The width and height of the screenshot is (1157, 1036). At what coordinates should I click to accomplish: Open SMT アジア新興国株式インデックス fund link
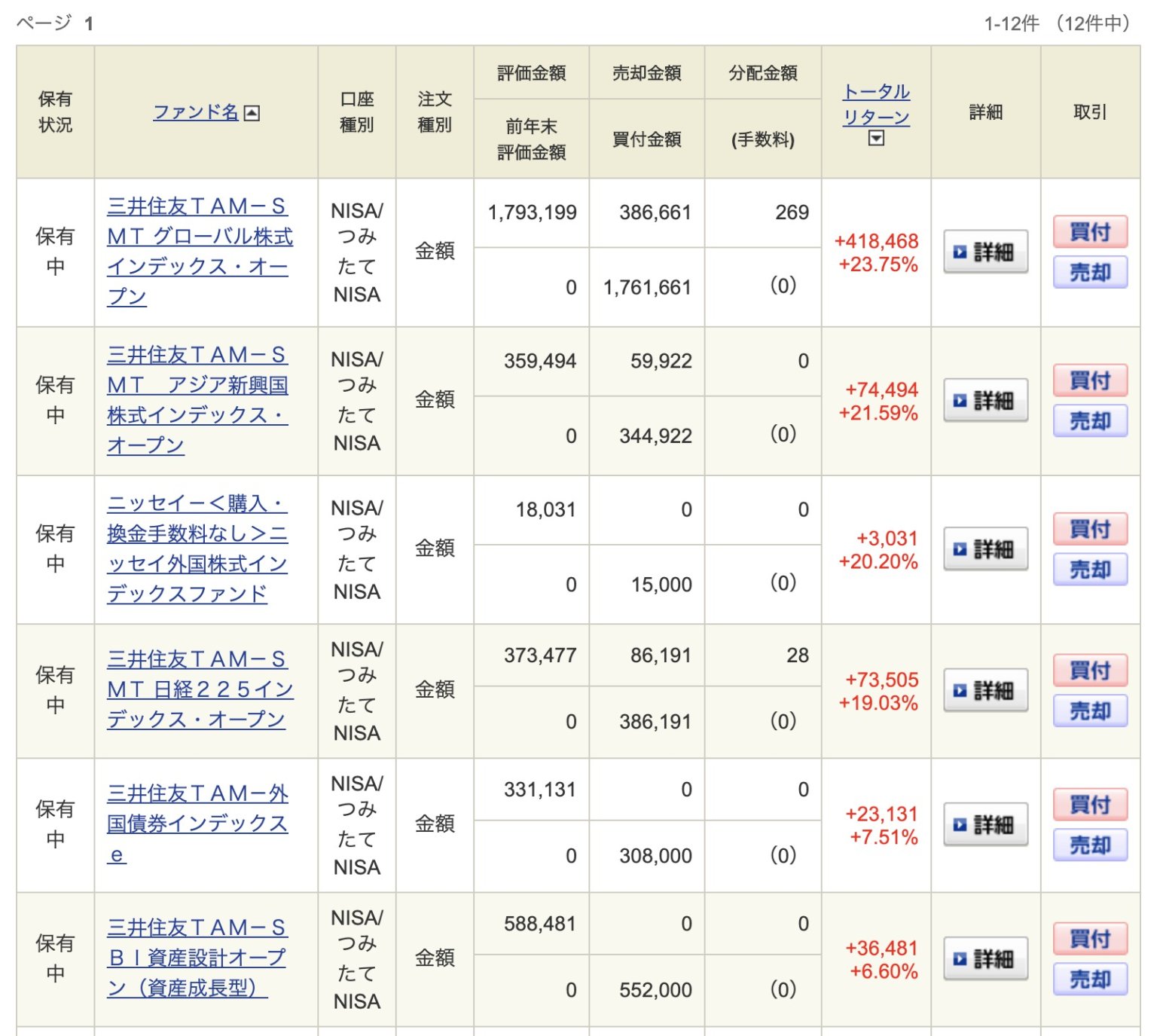(197, 399)
